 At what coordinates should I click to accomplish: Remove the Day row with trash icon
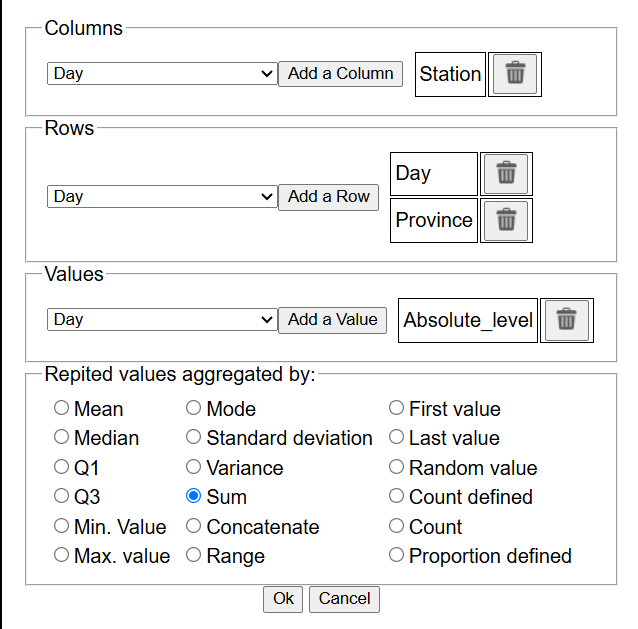(506, 174)
